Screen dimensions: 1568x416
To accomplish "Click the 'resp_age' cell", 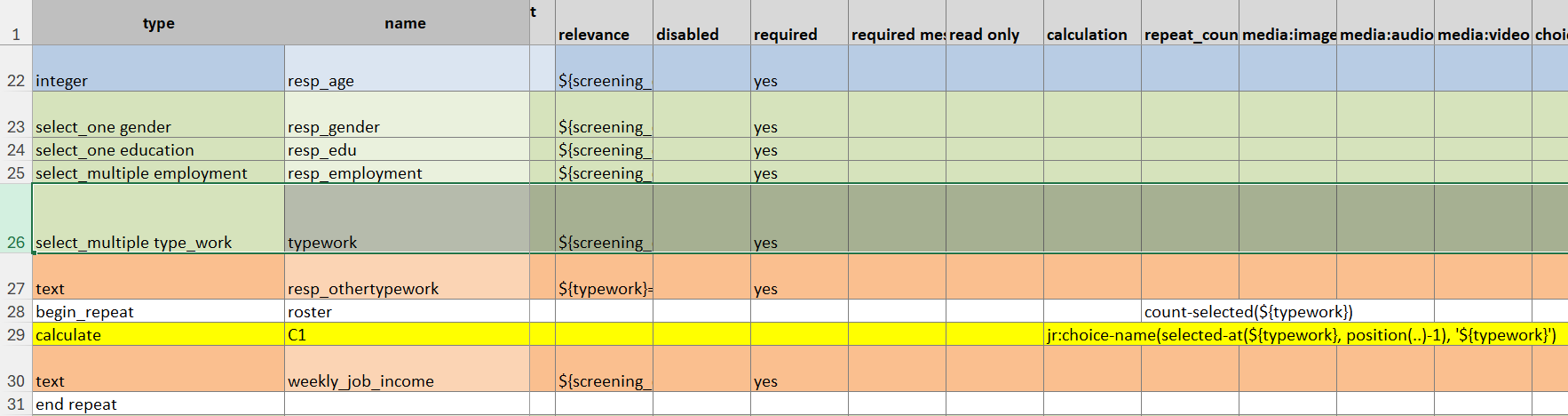I will pyautogui.click(x=406, y=68).
